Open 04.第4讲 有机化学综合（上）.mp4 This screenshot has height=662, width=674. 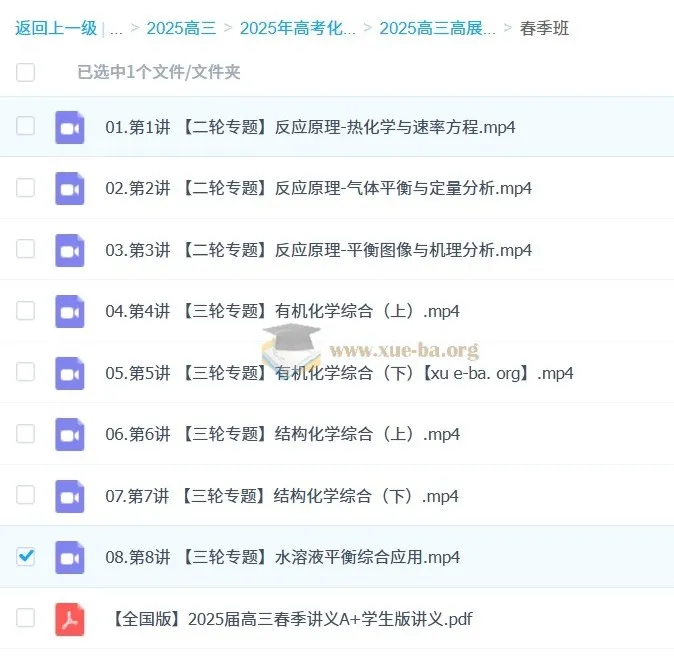282,311
